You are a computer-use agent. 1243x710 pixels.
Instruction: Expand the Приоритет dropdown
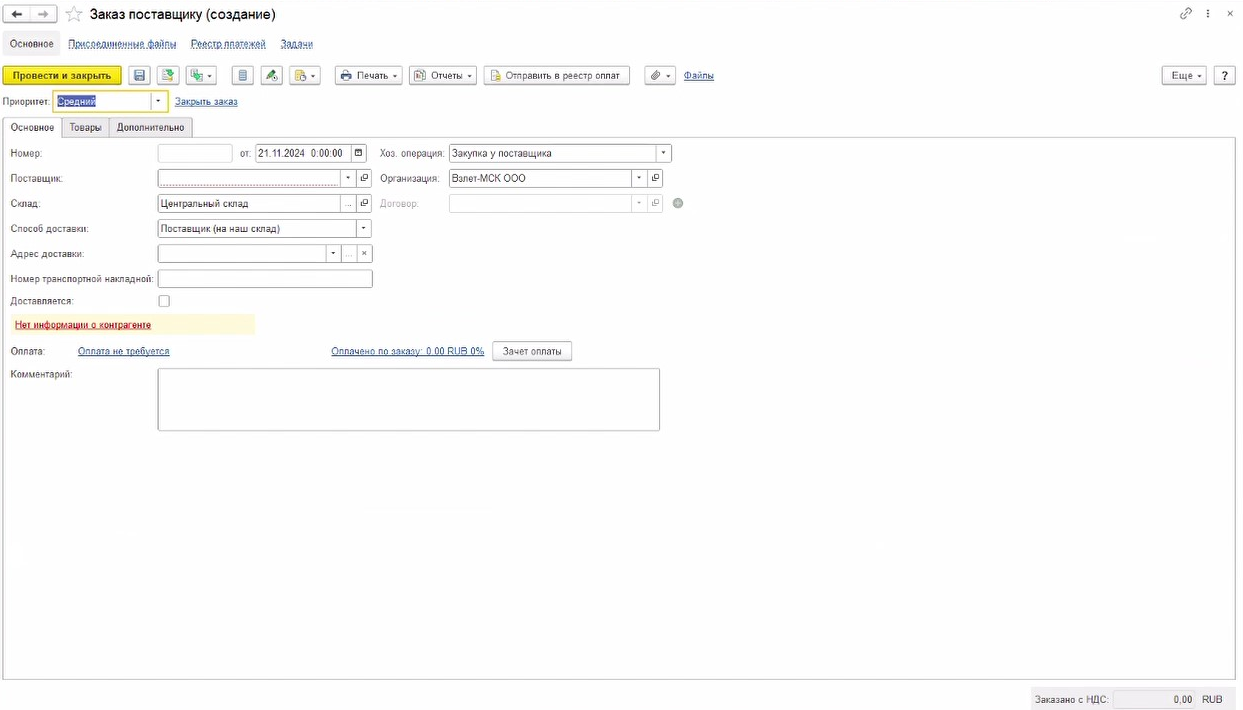[159, 101]
